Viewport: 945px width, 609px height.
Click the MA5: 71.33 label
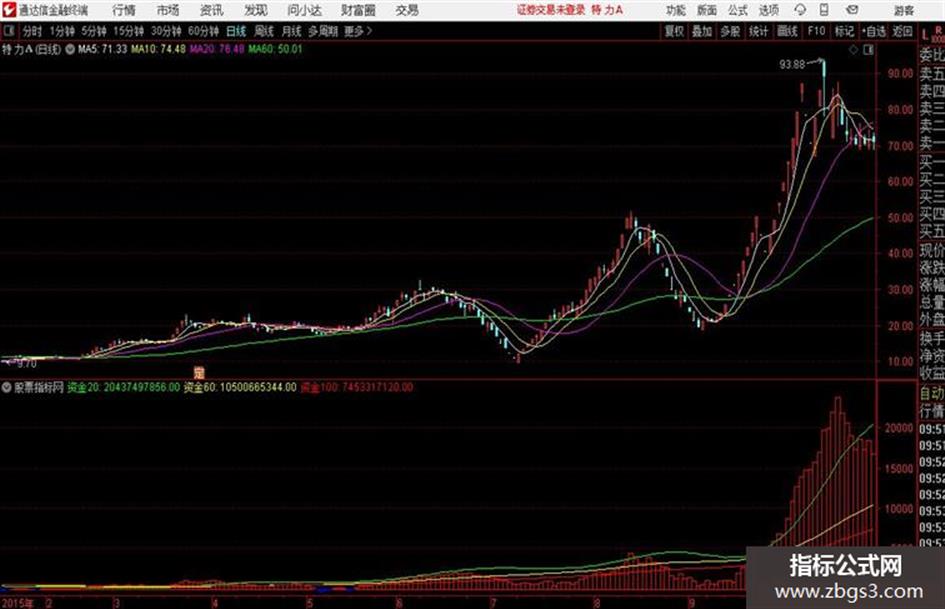[102, 49]
